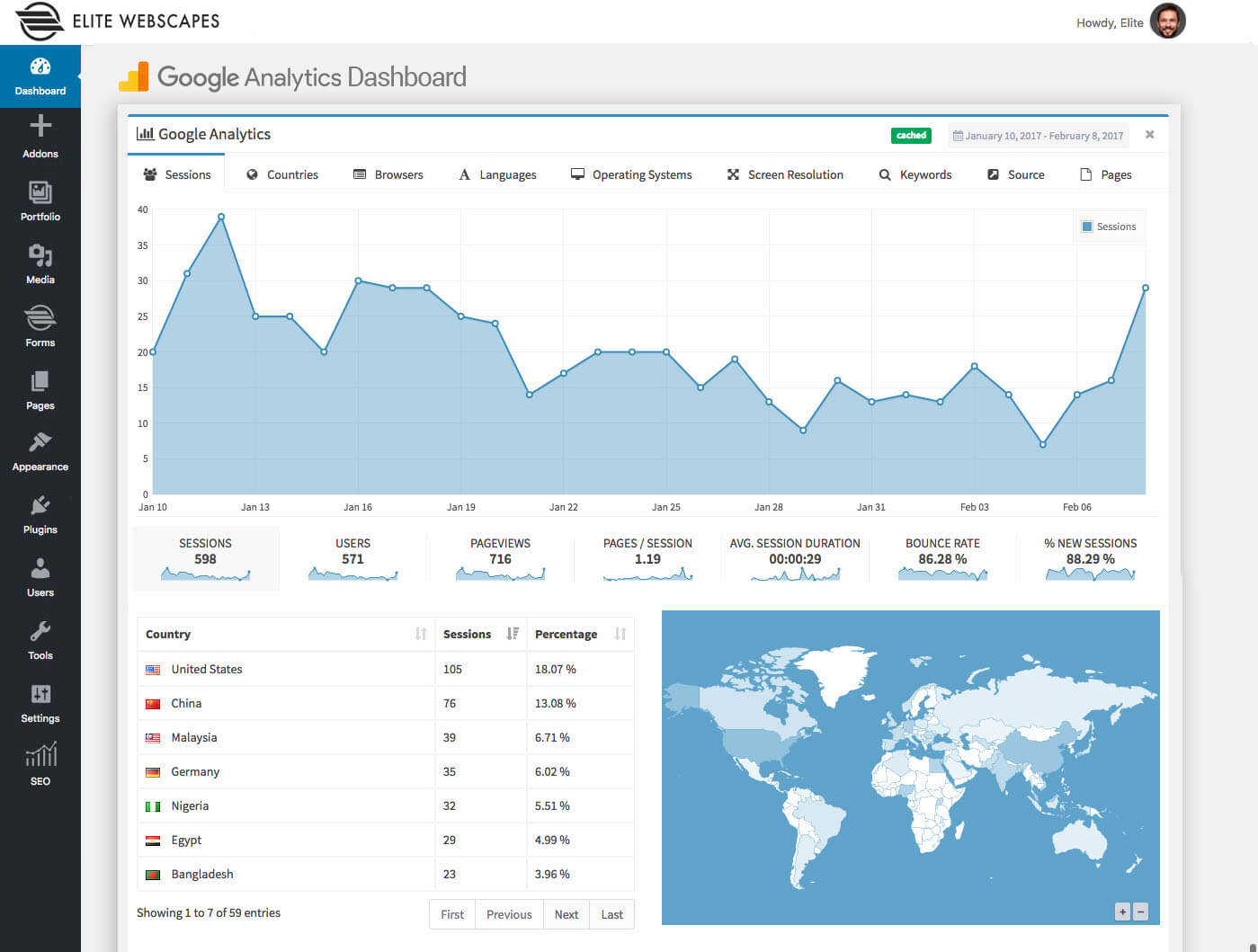Click the Bangladesh table row
Screen dimensions: 1258x952
pyautogui.click(x=386, y=874)
